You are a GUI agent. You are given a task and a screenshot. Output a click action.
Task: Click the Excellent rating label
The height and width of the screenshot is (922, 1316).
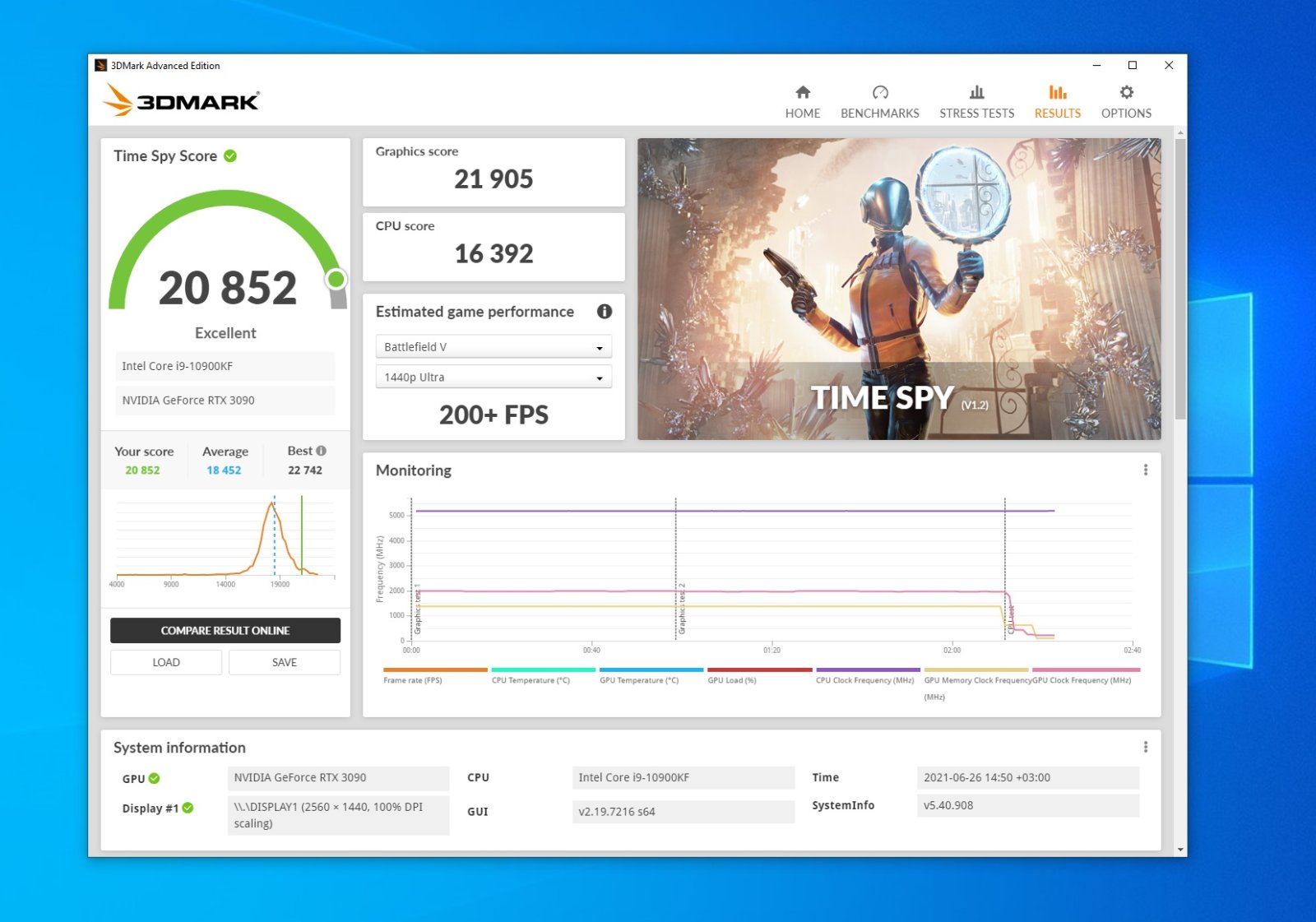pos(225,333)
